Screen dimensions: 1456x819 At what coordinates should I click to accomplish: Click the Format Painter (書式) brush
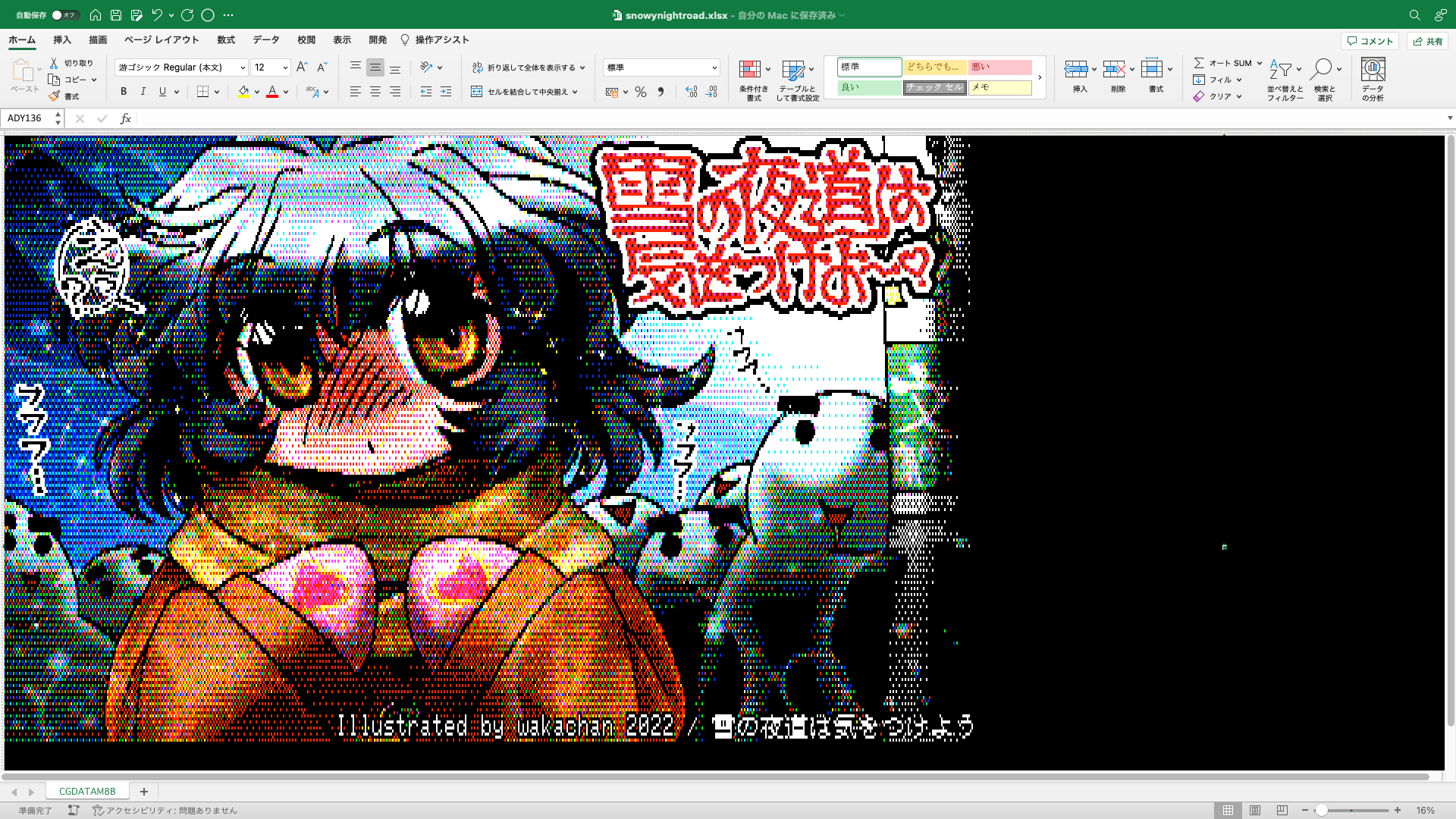[x=54, y=96]
